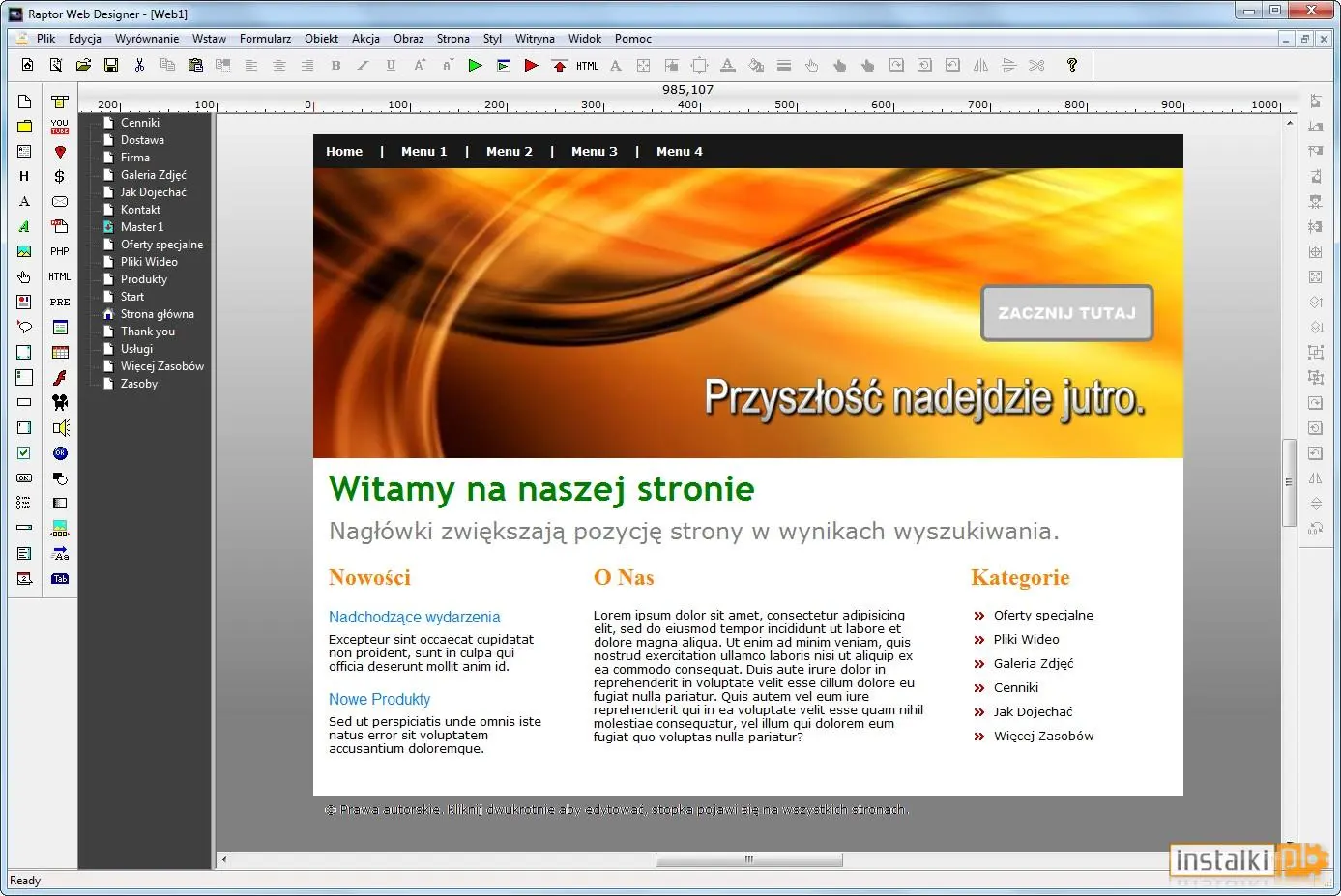1341x896 pixels.
Task: Click the Prawa autorskie footer text
Action: pos(617,809)
